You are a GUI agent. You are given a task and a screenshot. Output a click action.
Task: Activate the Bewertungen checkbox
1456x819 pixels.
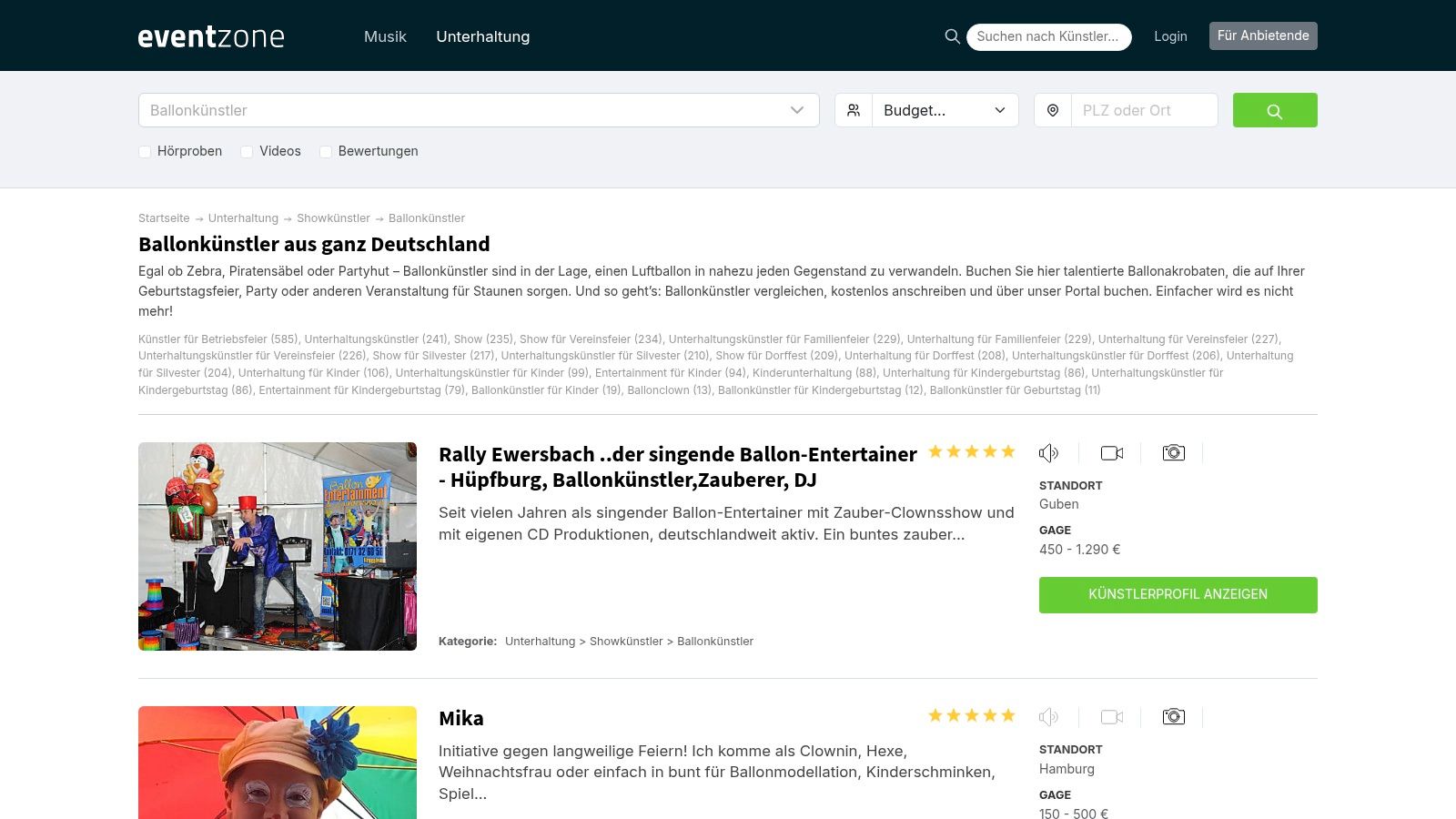[x=326, y=152]
